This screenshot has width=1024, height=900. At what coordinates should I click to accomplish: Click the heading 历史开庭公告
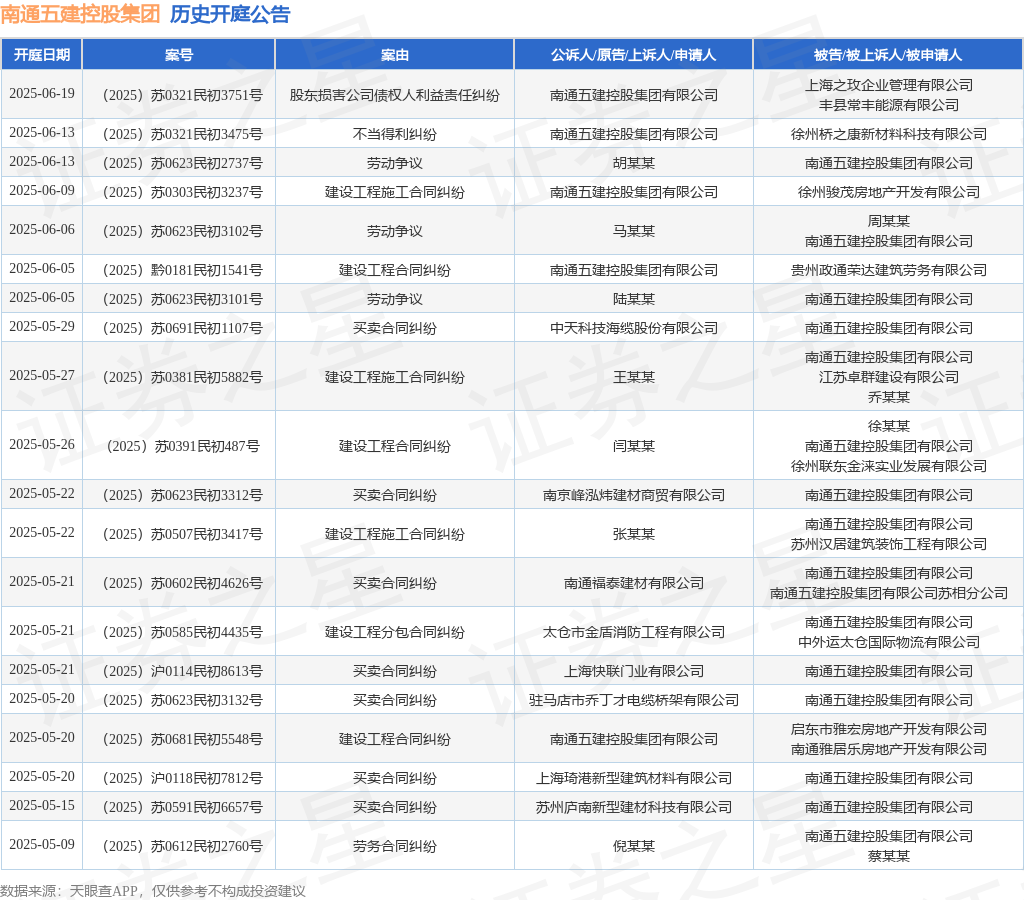[x=230, y=14]
